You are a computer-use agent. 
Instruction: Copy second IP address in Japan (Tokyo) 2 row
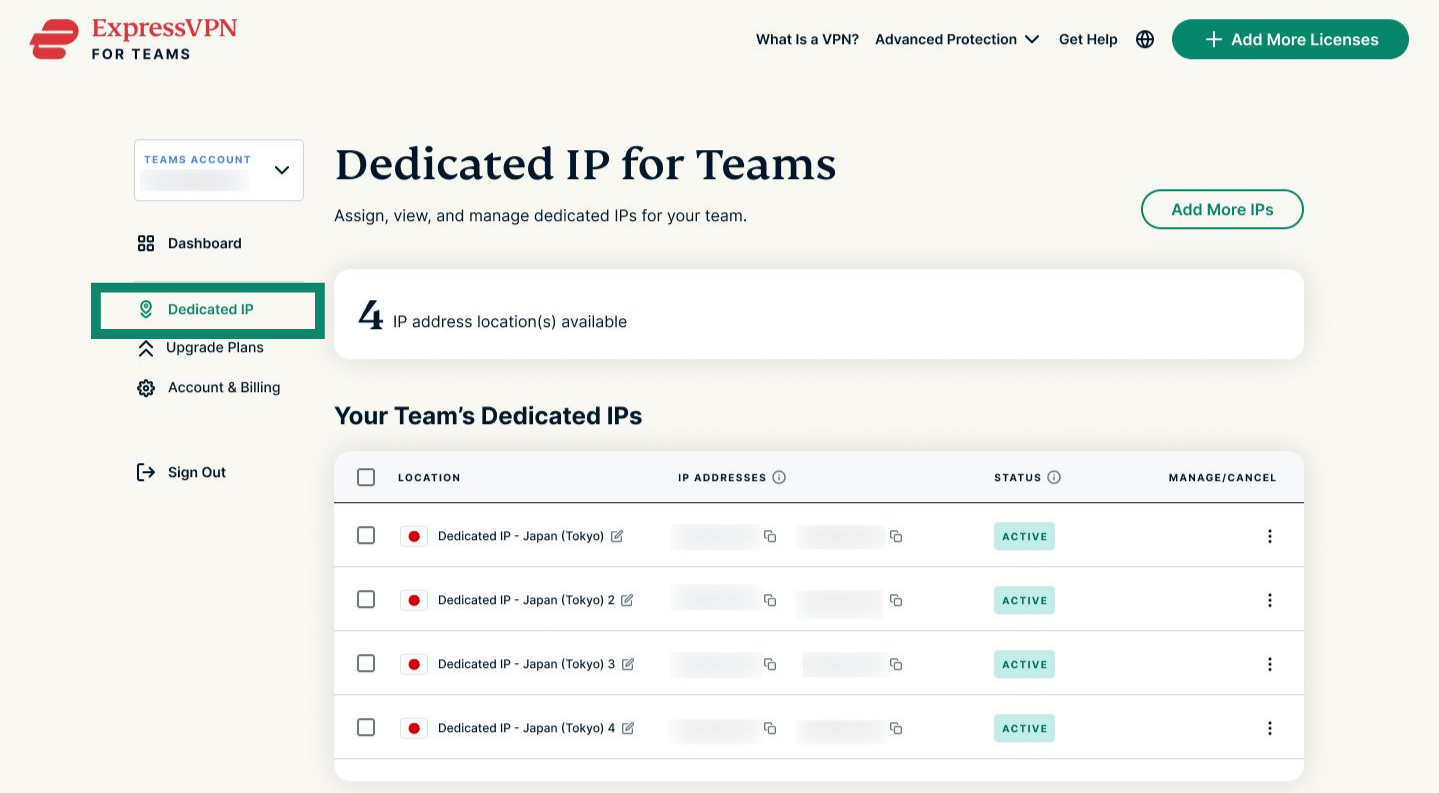coord(896,600)
